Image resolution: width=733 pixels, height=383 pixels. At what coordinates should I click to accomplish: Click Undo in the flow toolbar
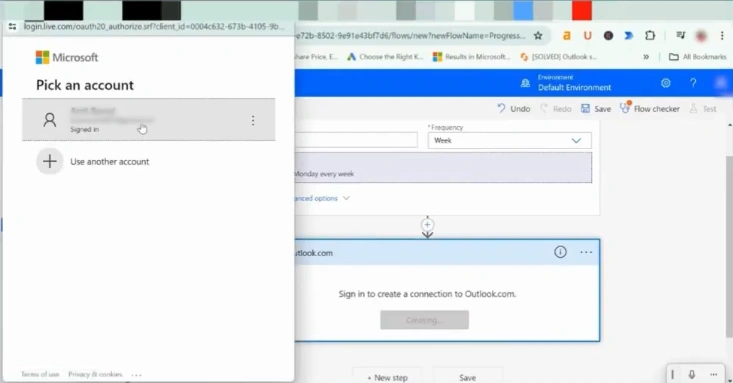[513, 108]
